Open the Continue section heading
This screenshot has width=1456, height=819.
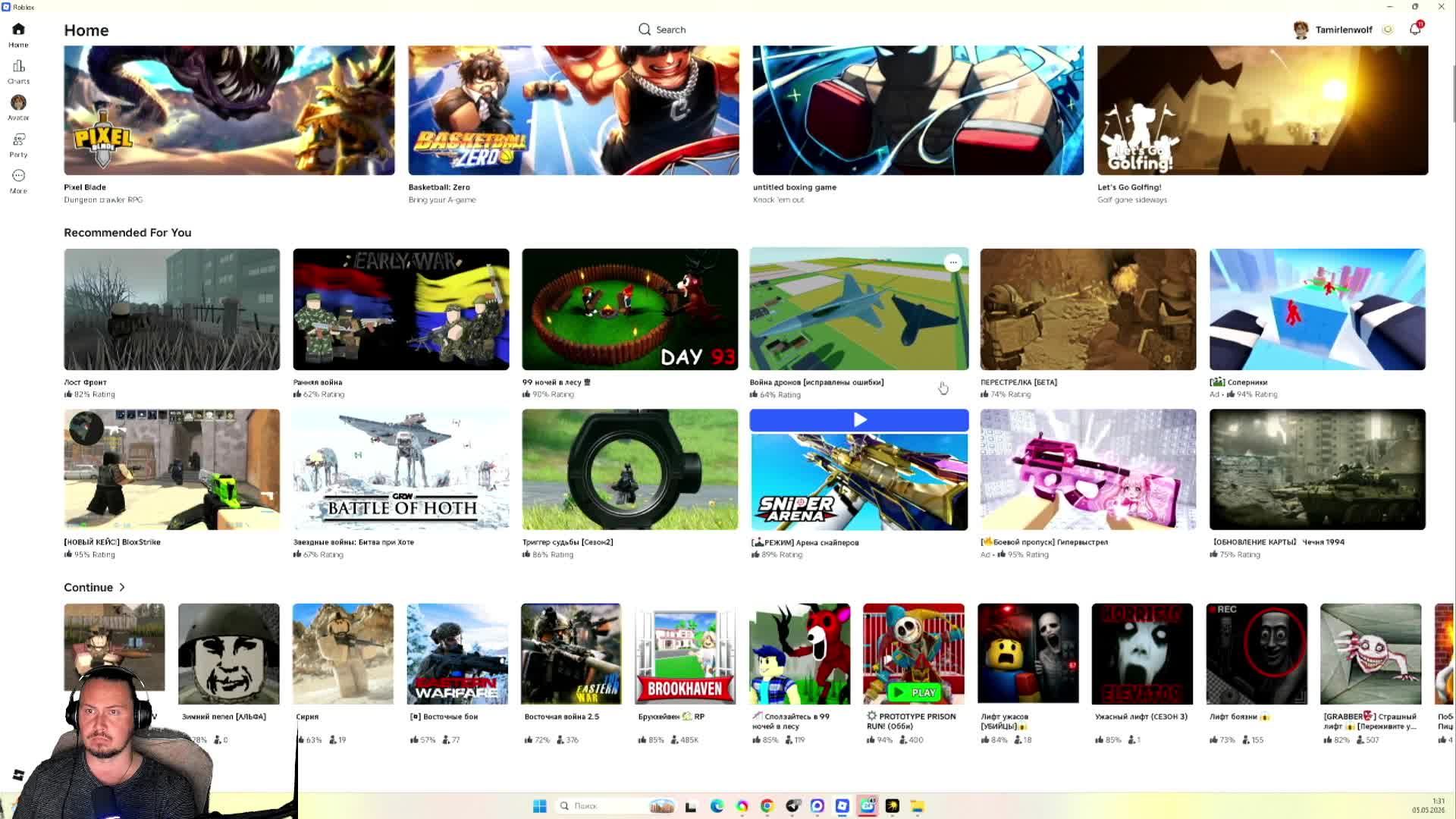(x=88, y=588)
